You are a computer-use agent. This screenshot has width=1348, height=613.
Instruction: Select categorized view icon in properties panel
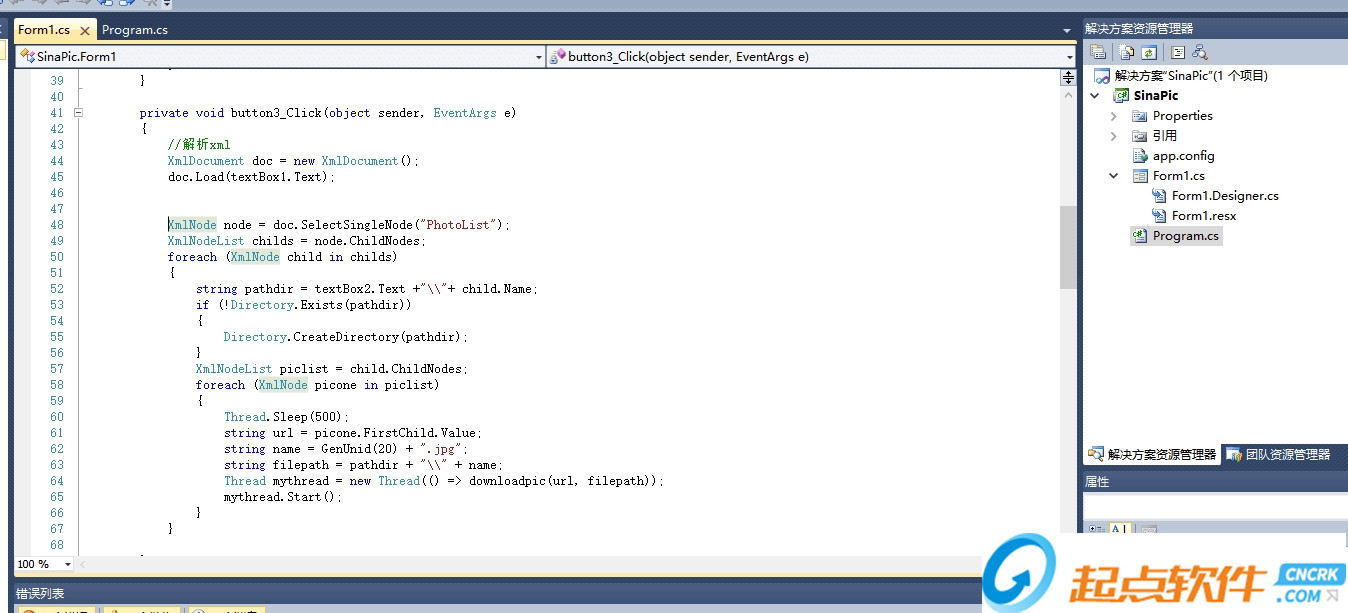tap(1096, 530)
